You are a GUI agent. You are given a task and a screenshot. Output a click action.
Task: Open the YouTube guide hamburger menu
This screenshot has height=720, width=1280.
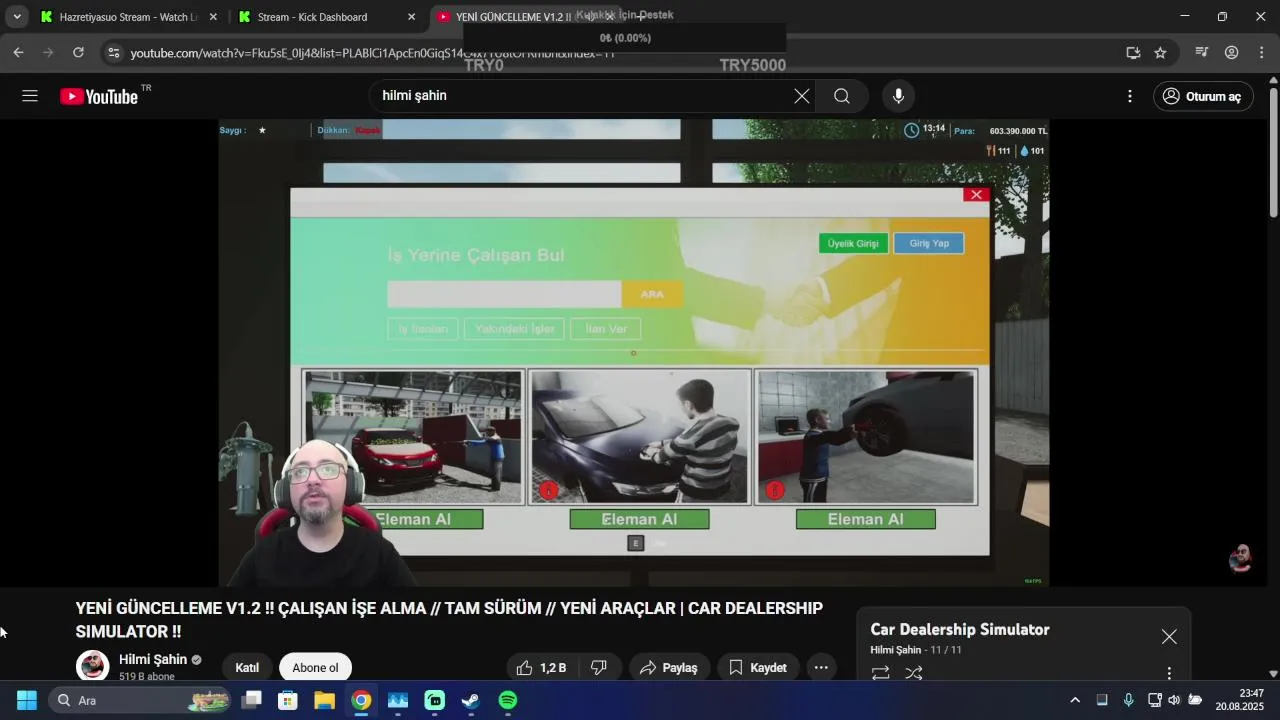(30, 96)
